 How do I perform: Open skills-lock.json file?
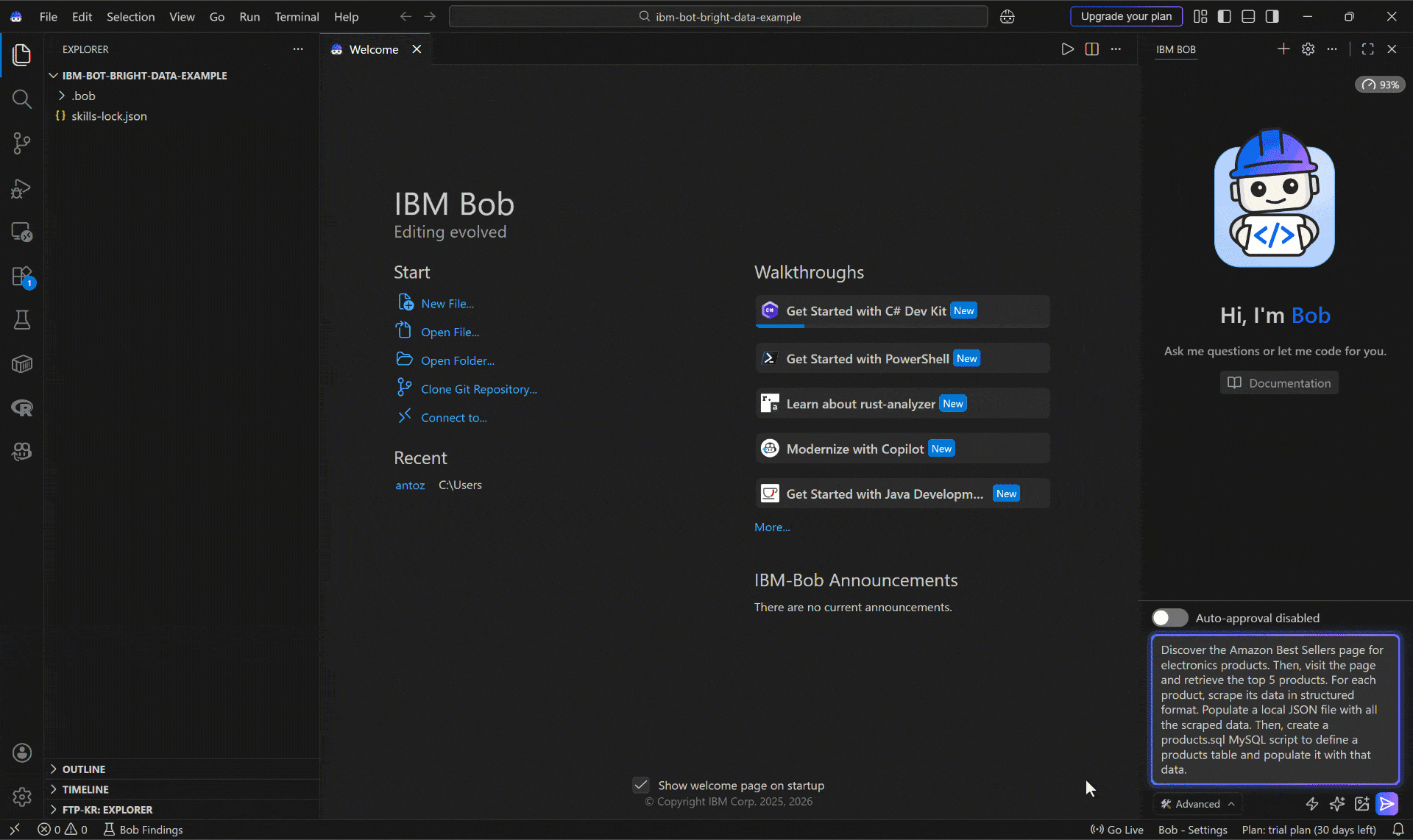click(x=109, y=116)
